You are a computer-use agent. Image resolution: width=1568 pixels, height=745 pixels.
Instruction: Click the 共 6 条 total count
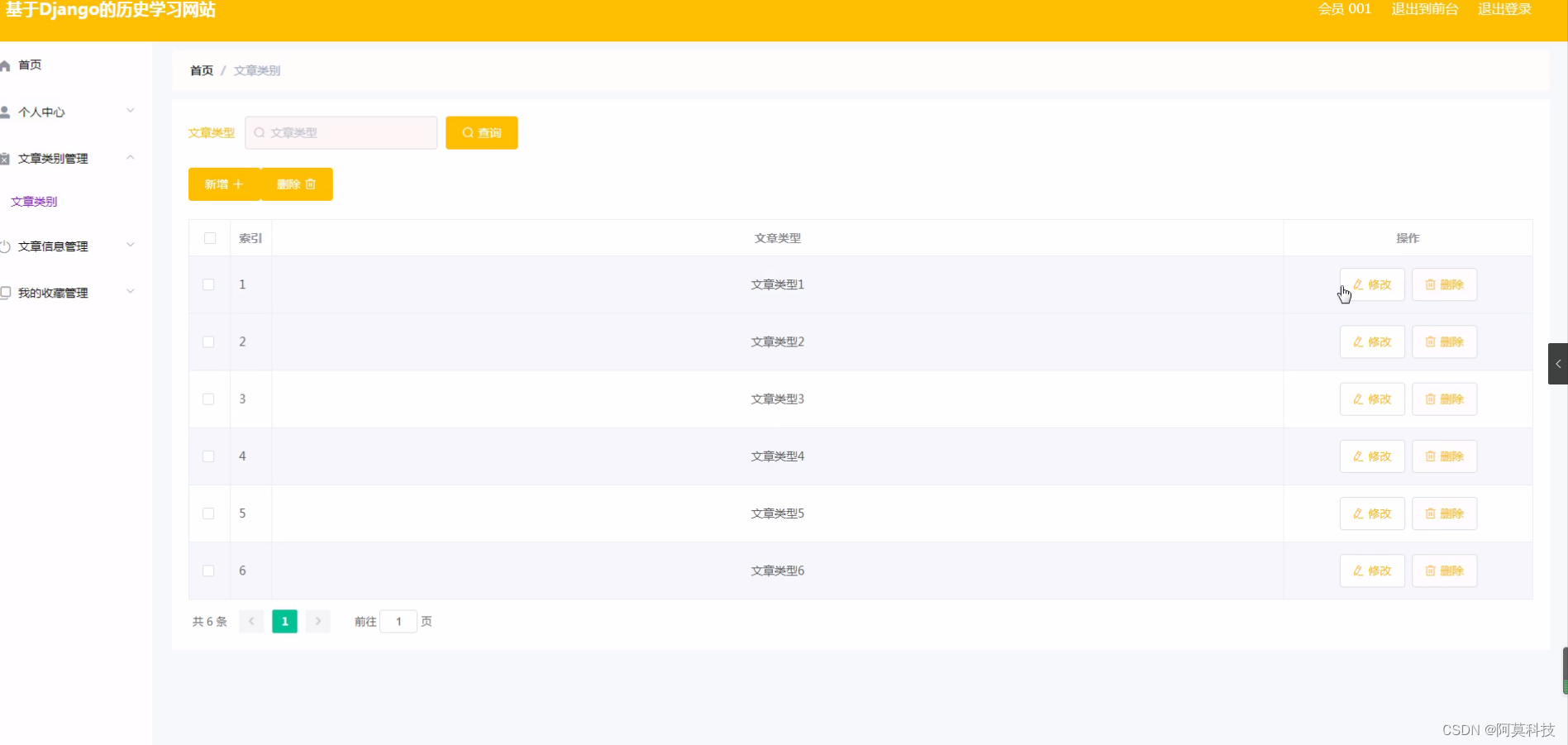click(x=210, y=621)
